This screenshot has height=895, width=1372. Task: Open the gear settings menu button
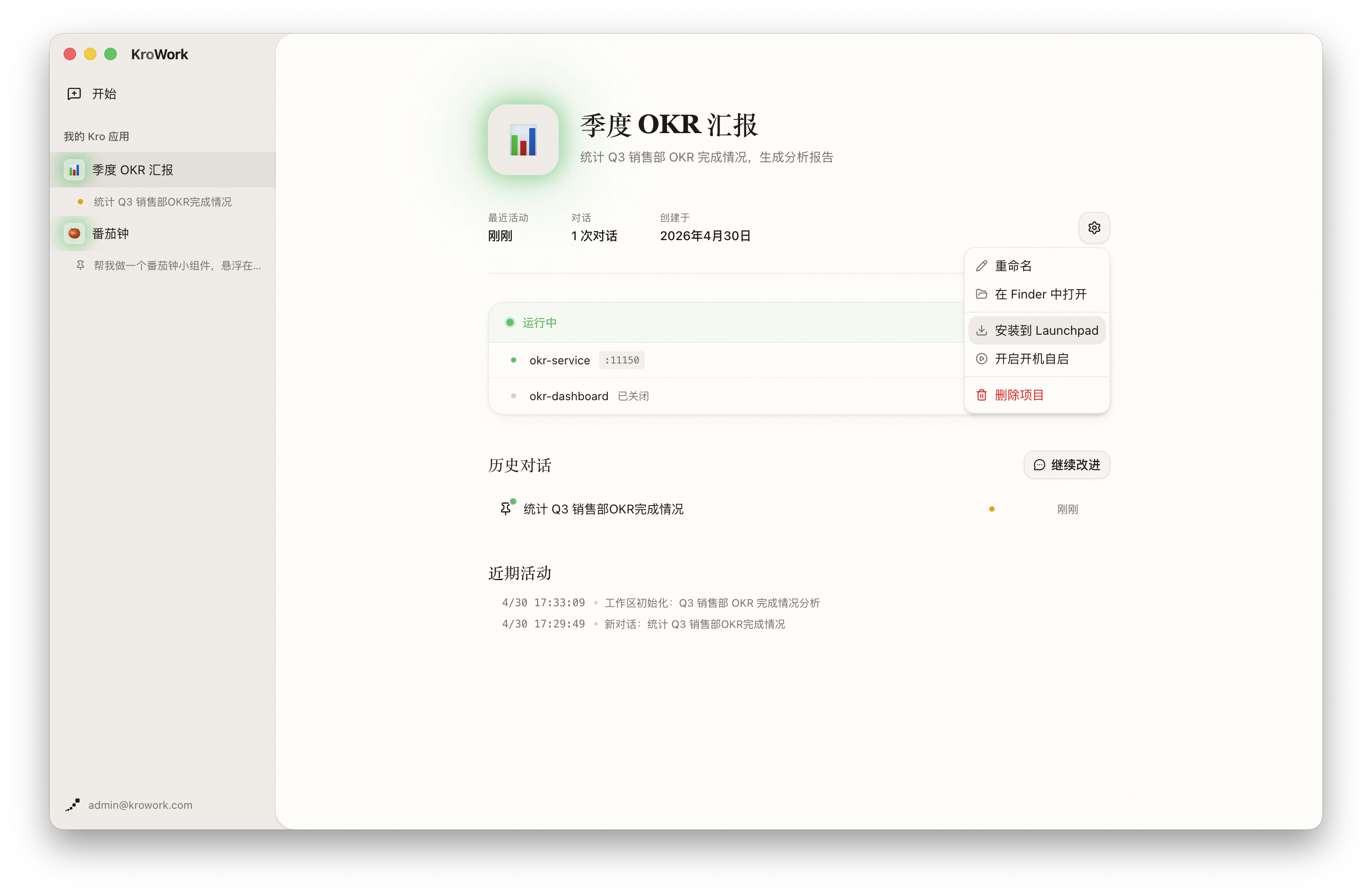[x=1094, y=228]
